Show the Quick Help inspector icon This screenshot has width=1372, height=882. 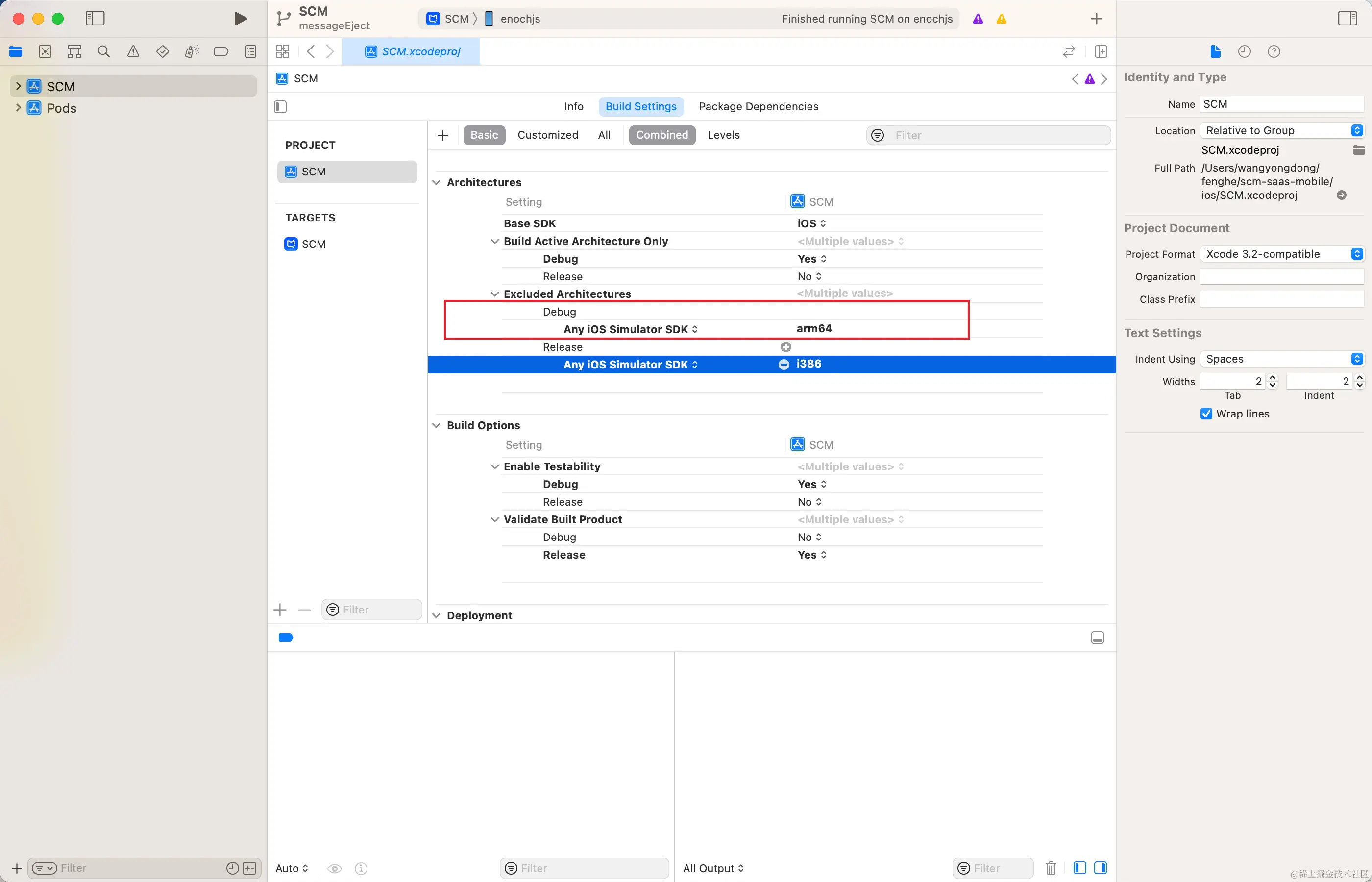[1274, 51]
